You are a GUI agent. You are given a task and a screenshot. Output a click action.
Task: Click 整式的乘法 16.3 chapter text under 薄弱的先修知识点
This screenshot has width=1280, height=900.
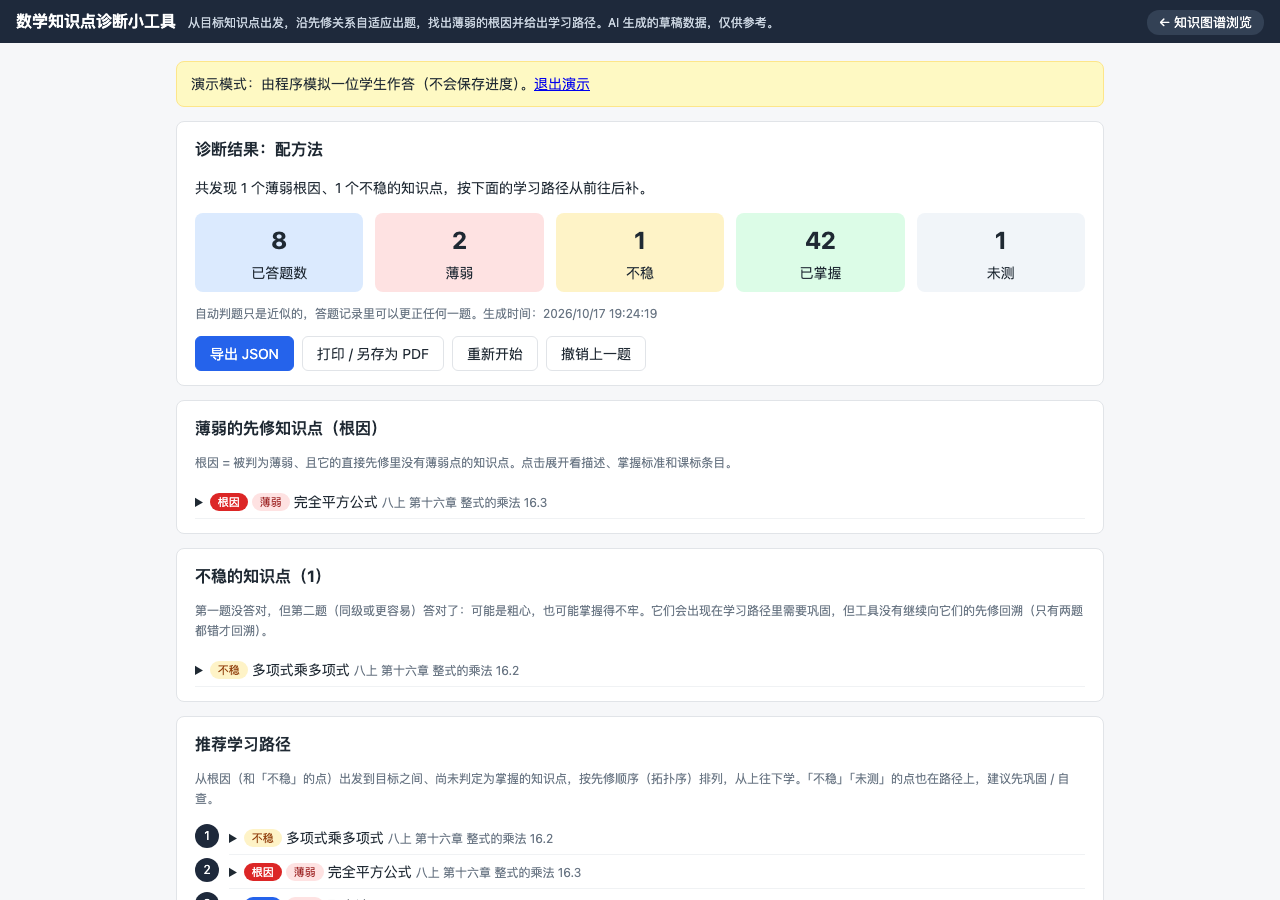click(x=504, y=502)
